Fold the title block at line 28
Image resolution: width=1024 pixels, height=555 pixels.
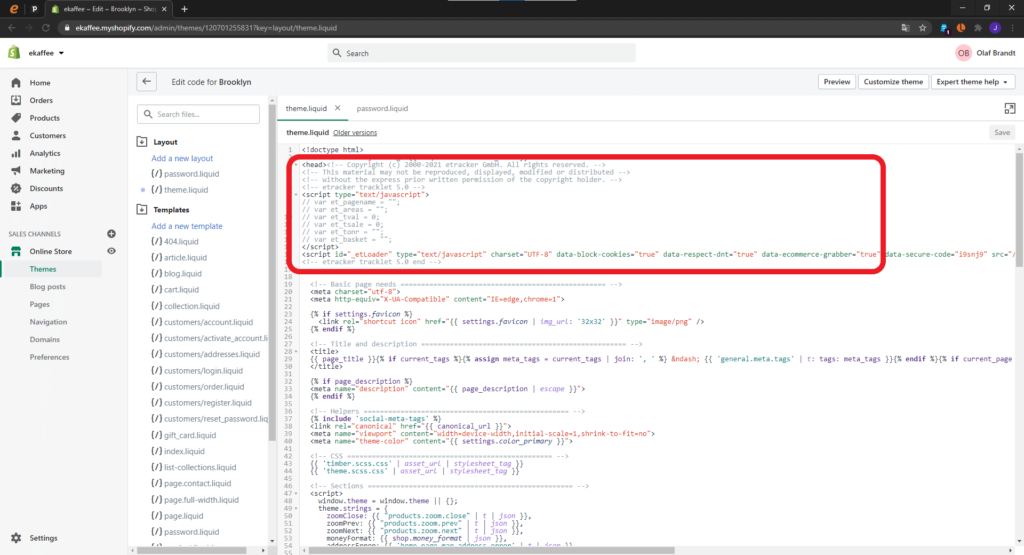(x=296, y=351)
